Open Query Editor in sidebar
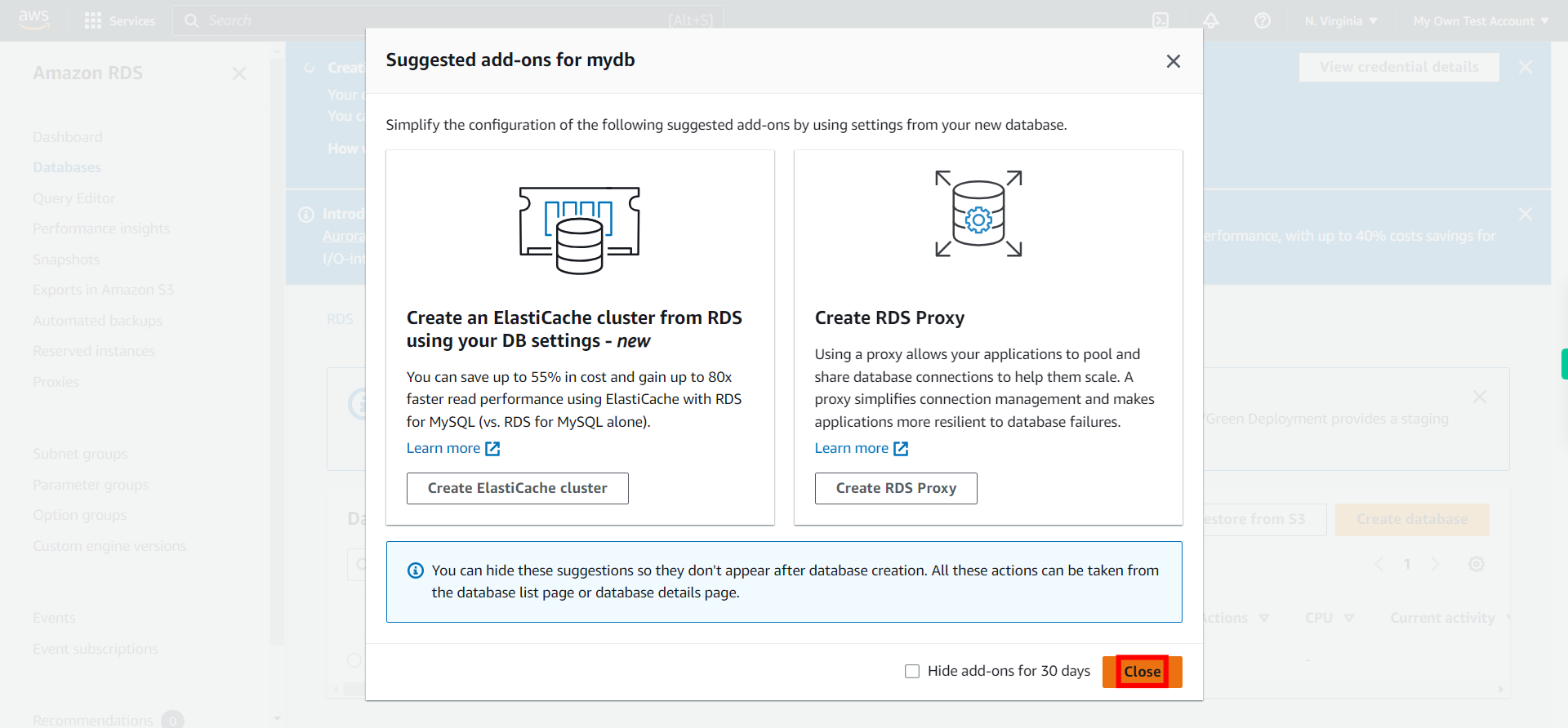The height and width of the screenshot is (728, 1568). coord(74,198)
